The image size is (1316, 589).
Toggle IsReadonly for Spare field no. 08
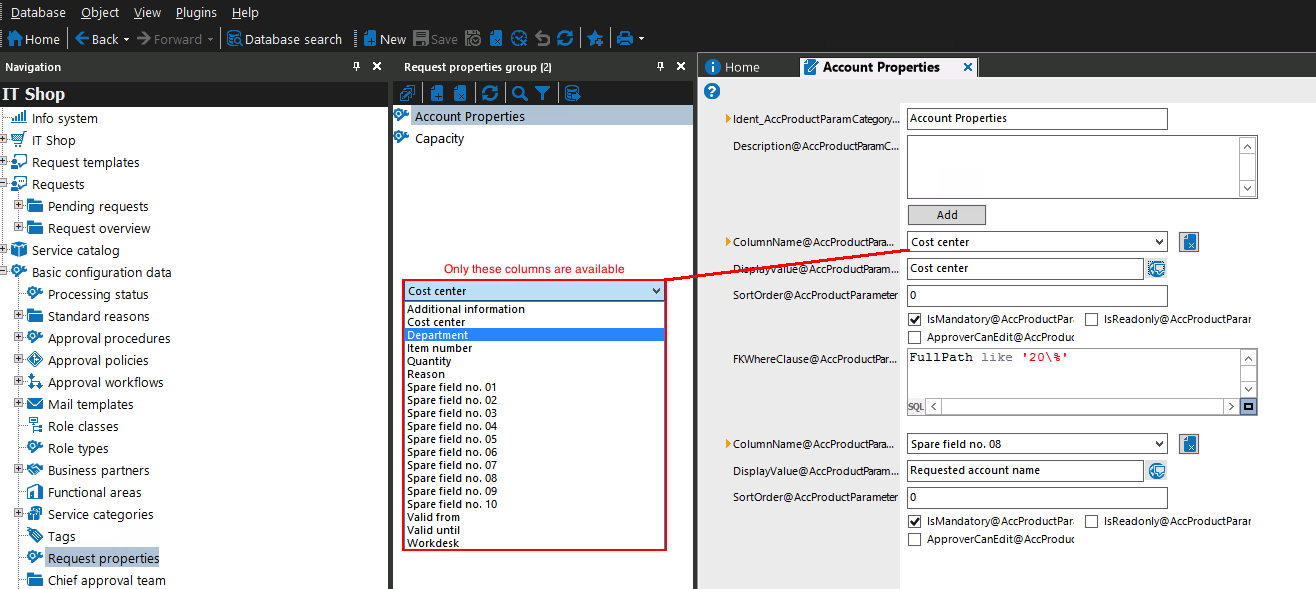tap(1091, 522)
